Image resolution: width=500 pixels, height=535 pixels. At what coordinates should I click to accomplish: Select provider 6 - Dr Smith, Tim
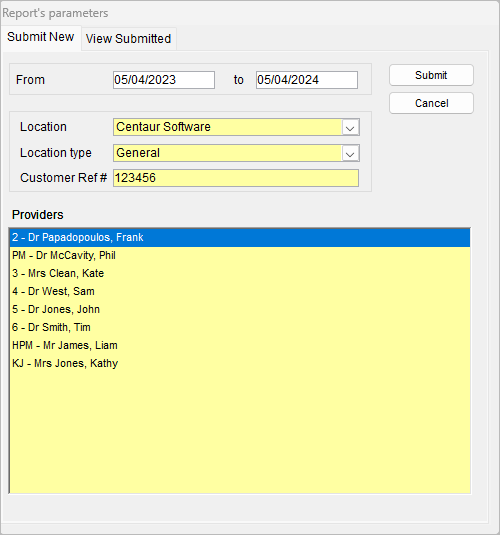(240, 328)
